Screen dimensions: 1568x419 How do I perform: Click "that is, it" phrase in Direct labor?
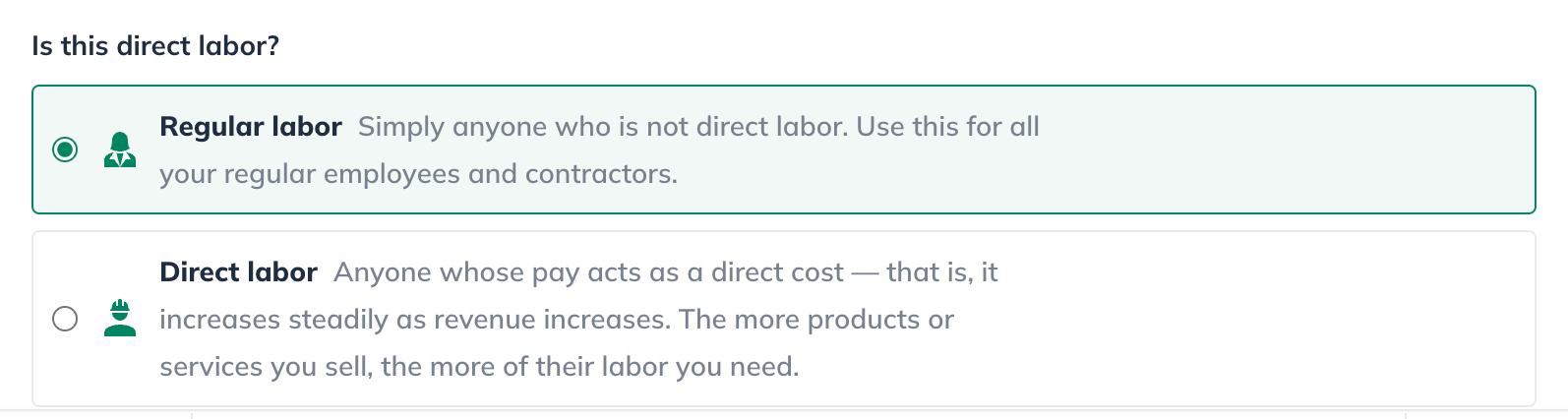tap(942, 272)
